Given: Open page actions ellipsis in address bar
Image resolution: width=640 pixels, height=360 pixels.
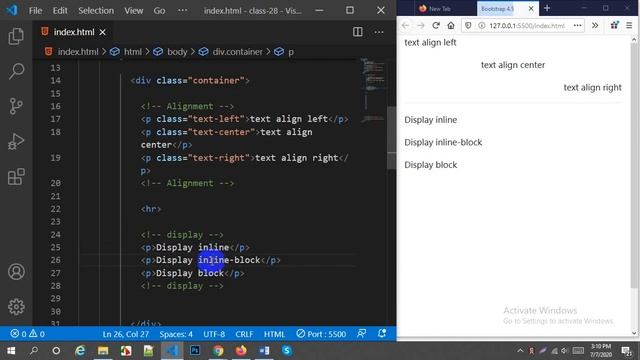Looking at the screenshot, I should (577, 25).
